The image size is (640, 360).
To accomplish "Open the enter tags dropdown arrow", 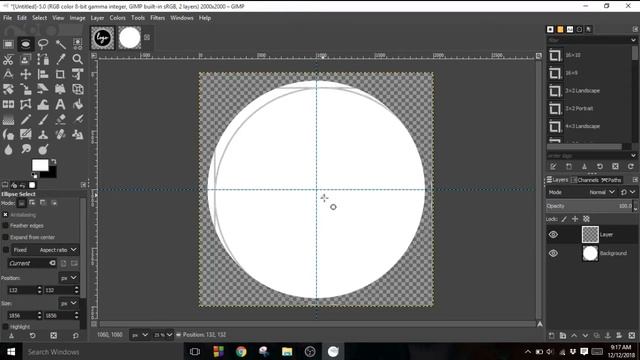I will click(x=633, y=156).
